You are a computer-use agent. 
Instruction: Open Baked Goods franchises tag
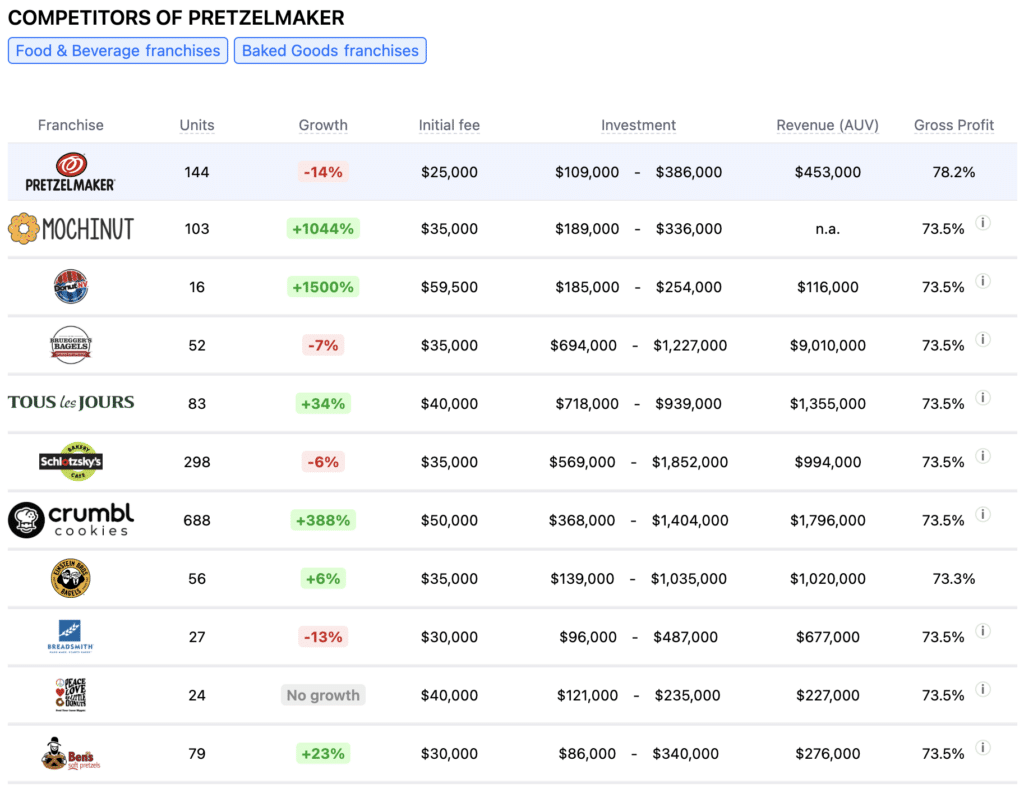tap(330, 51)
